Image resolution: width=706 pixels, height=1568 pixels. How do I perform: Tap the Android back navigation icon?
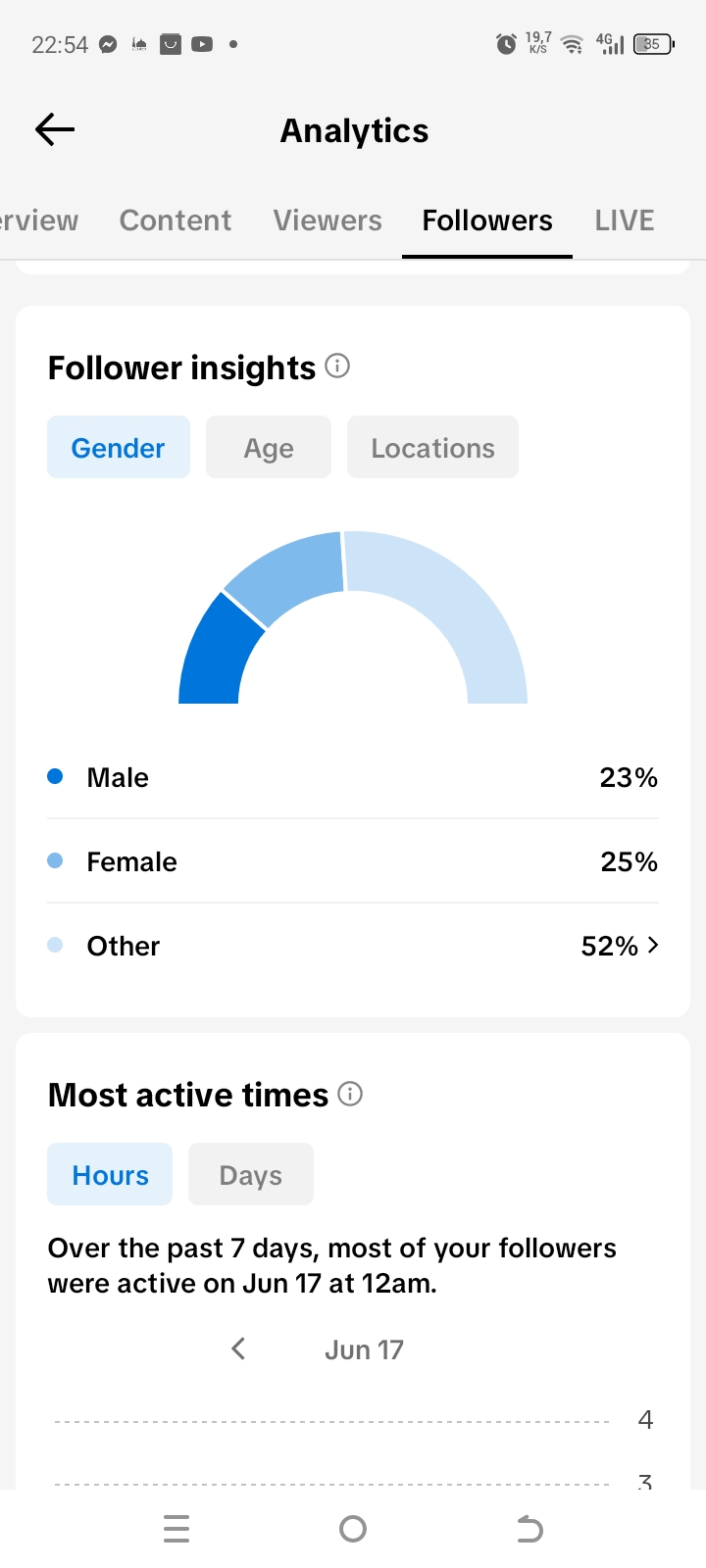click(x=529, y=1529)
